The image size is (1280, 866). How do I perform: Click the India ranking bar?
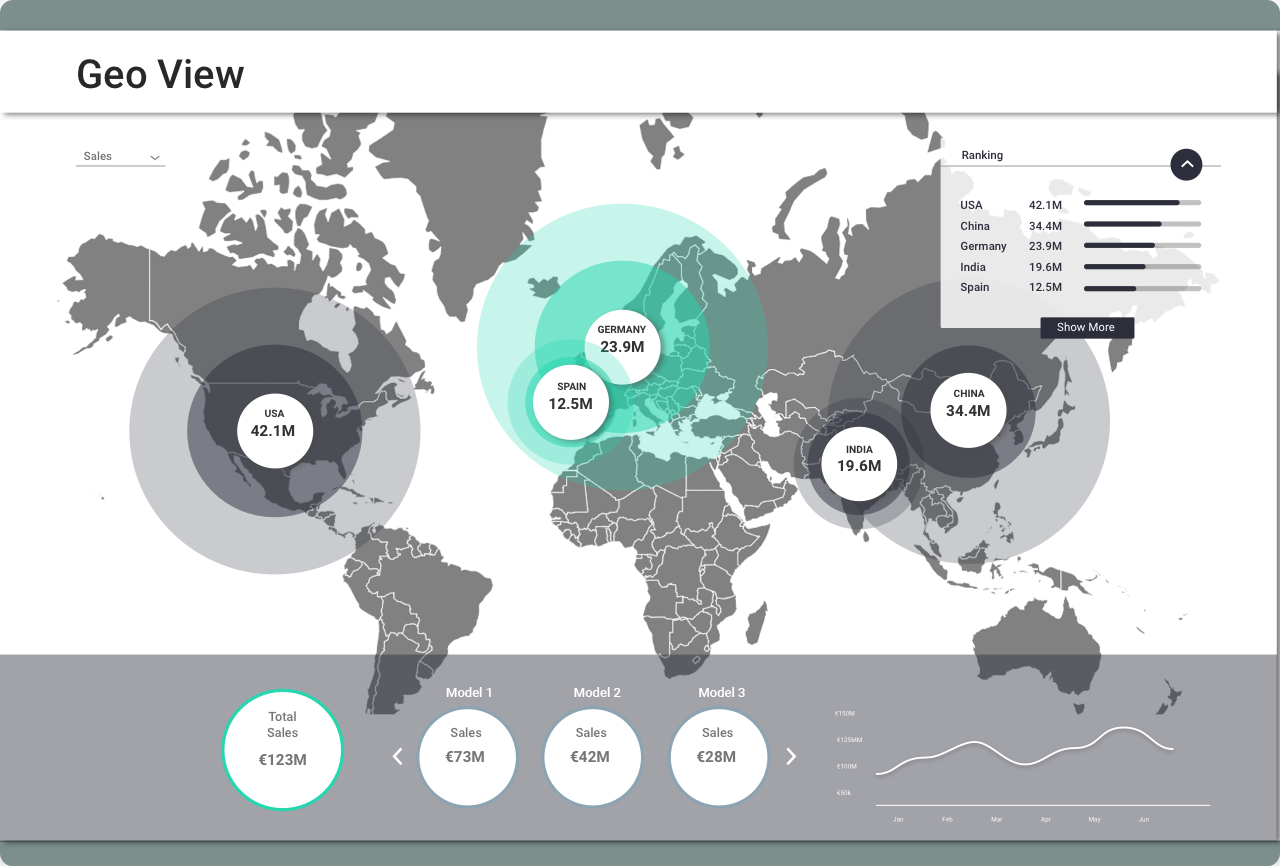(x=1142, y=267)
